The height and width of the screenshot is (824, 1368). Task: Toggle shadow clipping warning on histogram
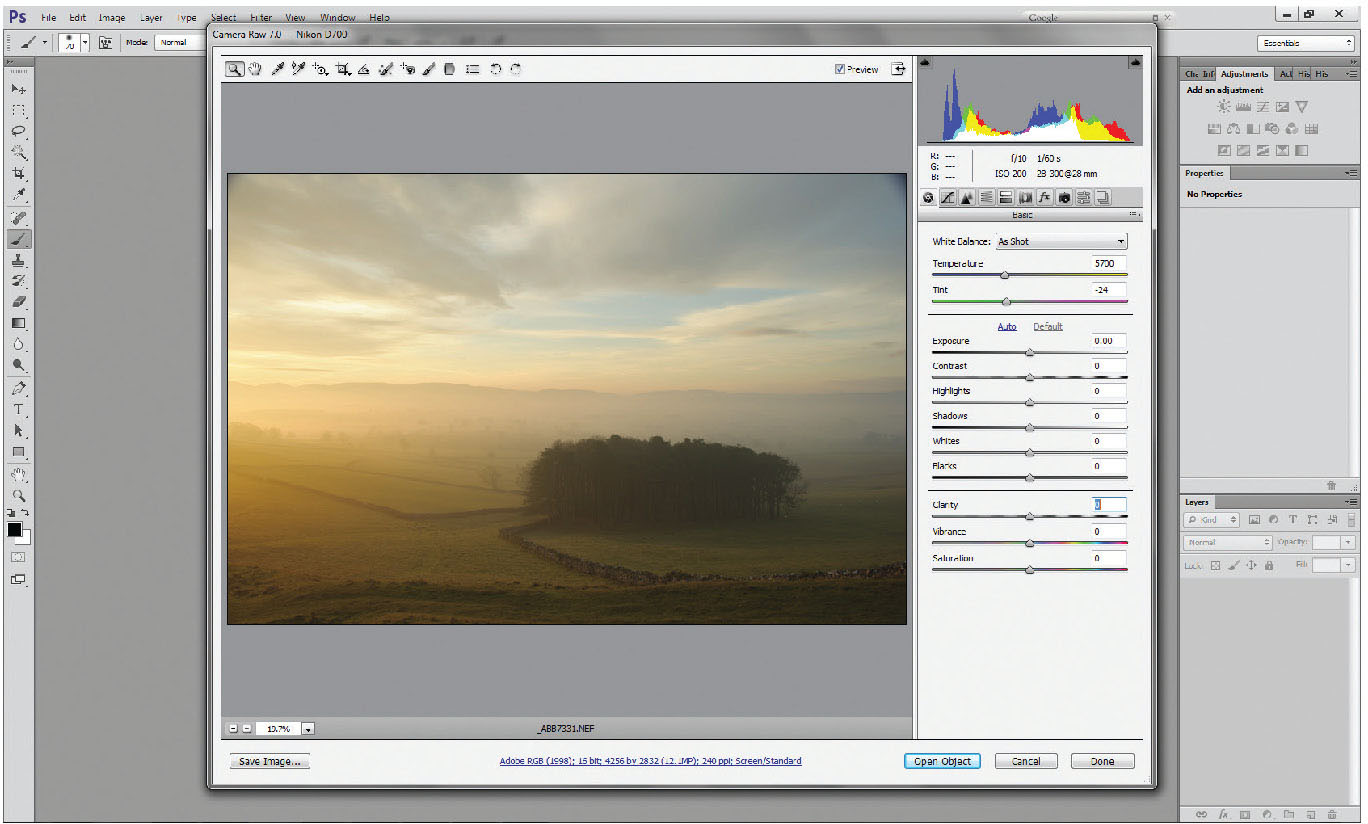[x=926, y=63]
